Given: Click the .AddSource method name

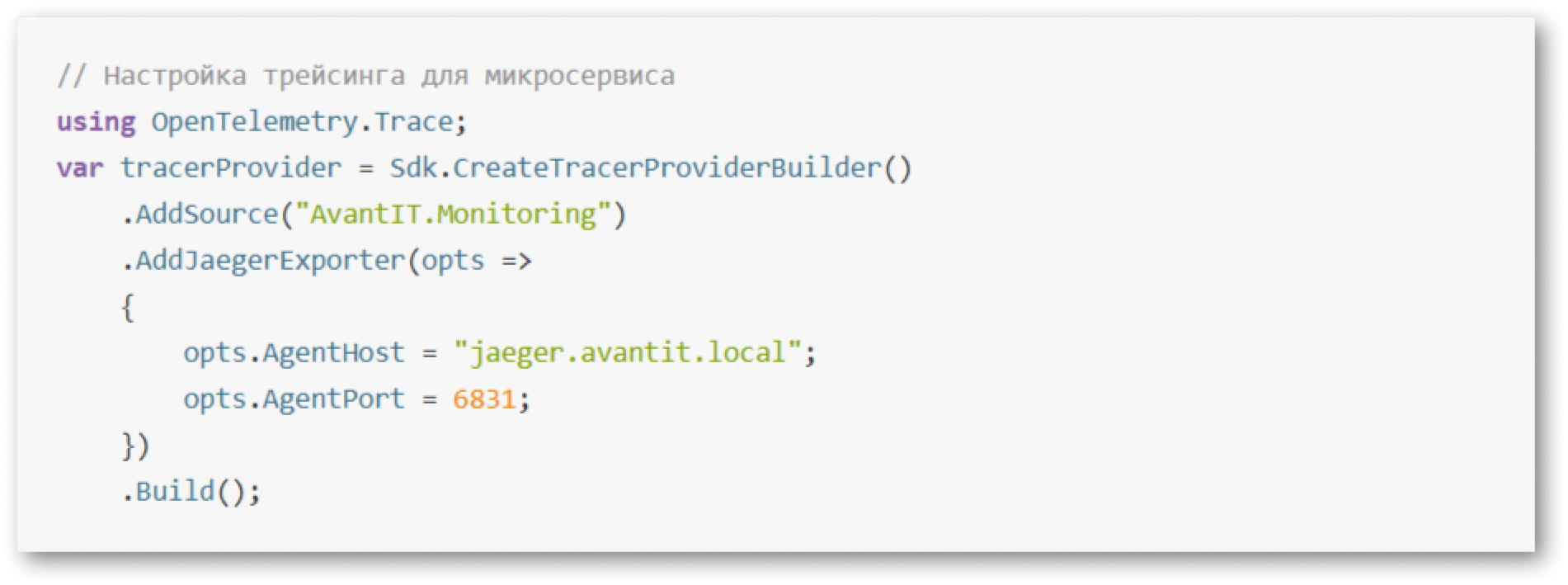Looking at the screenshot, I should [200, 215].
